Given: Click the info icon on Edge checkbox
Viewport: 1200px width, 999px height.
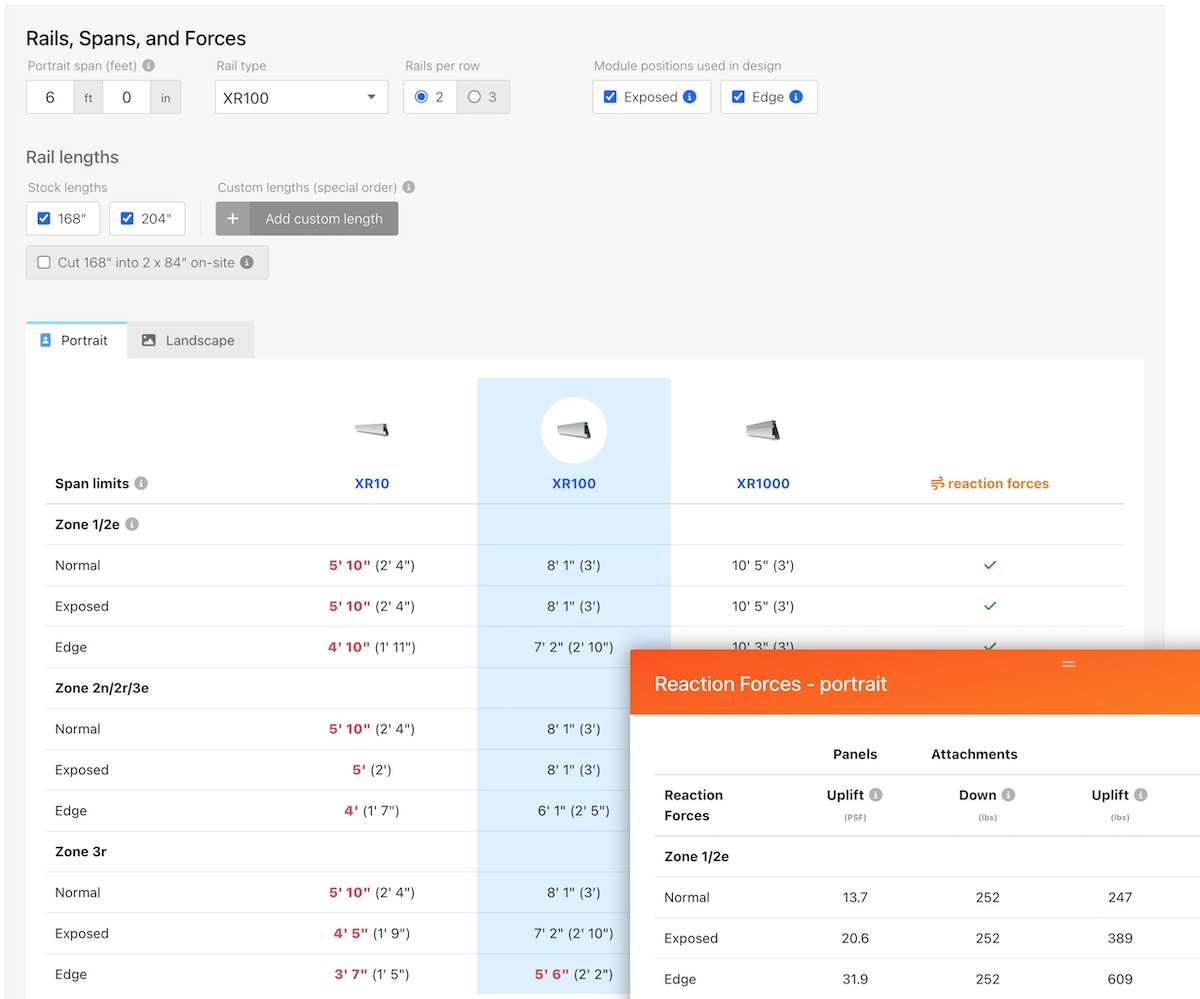Looking at the screenshot, I should [796, 97].
